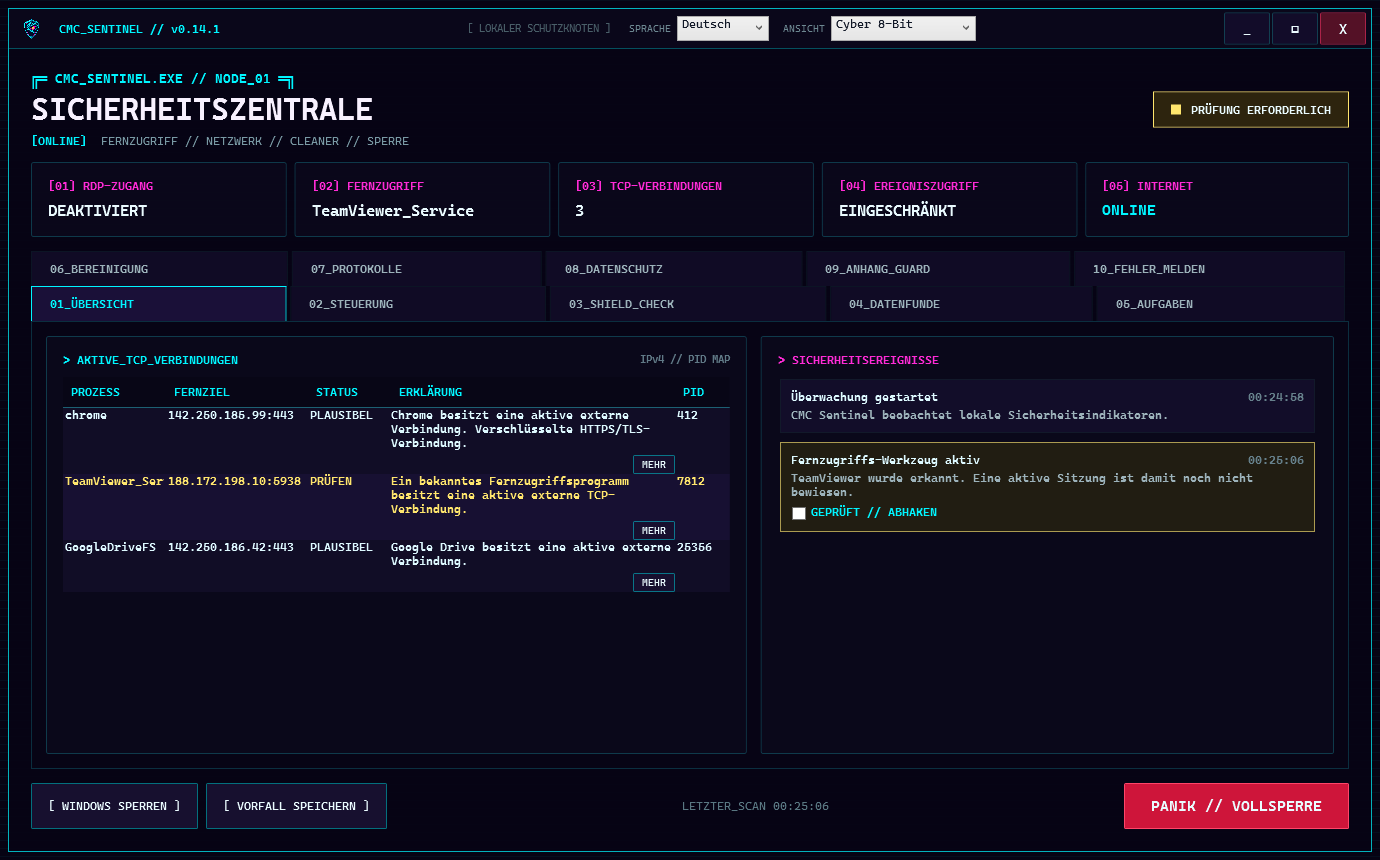Screen dimensions: 1380x860
Task: Click the CMC Sentinel shield logo icon
Action: (32, 29)
